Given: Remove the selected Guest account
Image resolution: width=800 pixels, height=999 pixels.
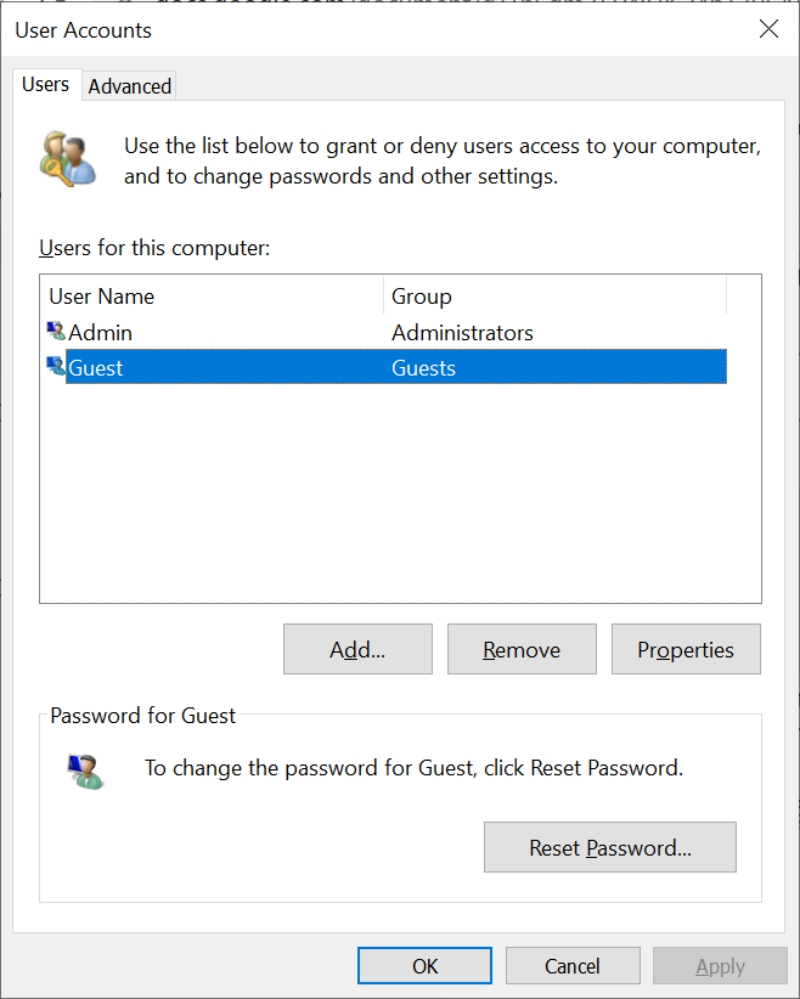Looking at the screenshot, I should [x=521, y=649].
